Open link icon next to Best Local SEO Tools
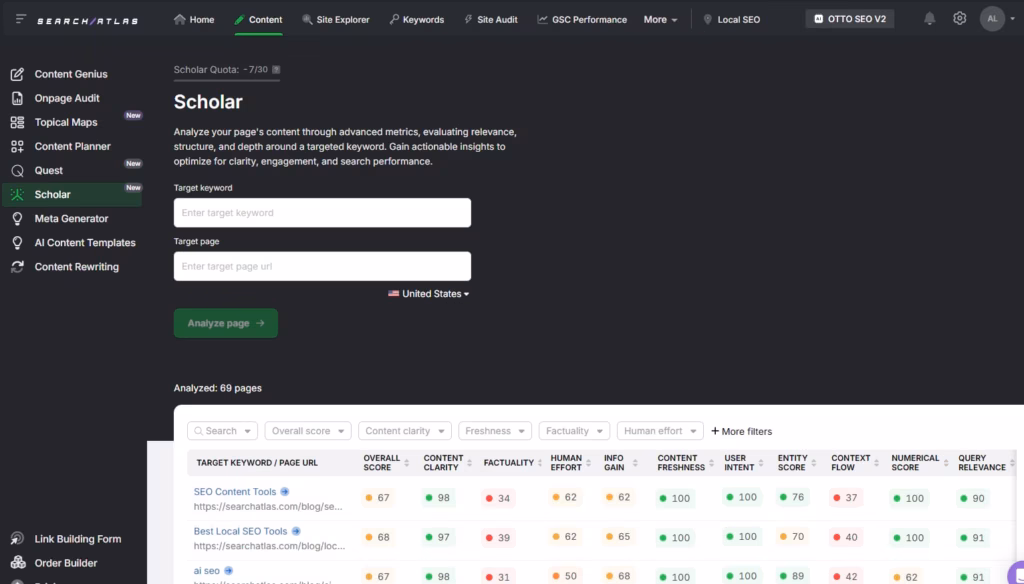The width and height of the screenshot is (1024, 584). [296, 531]
